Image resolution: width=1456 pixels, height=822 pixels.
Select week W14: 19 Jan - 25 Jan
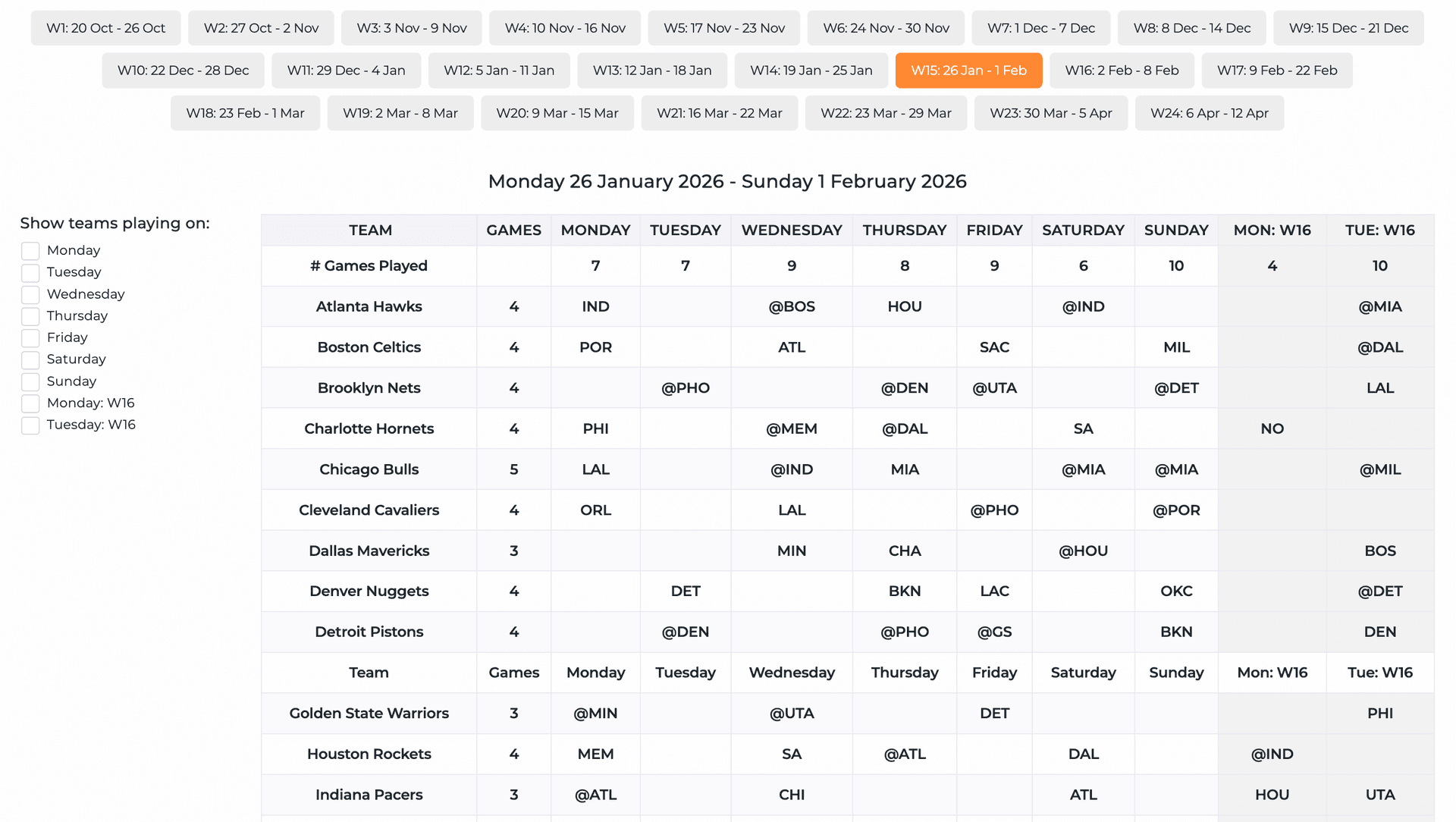click(x=811, y=71)
